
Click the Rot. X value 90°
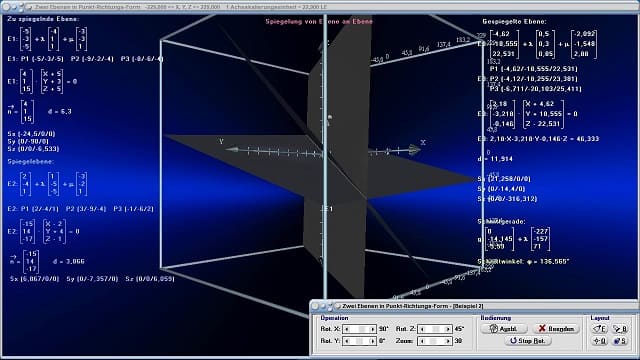(384, 329)
